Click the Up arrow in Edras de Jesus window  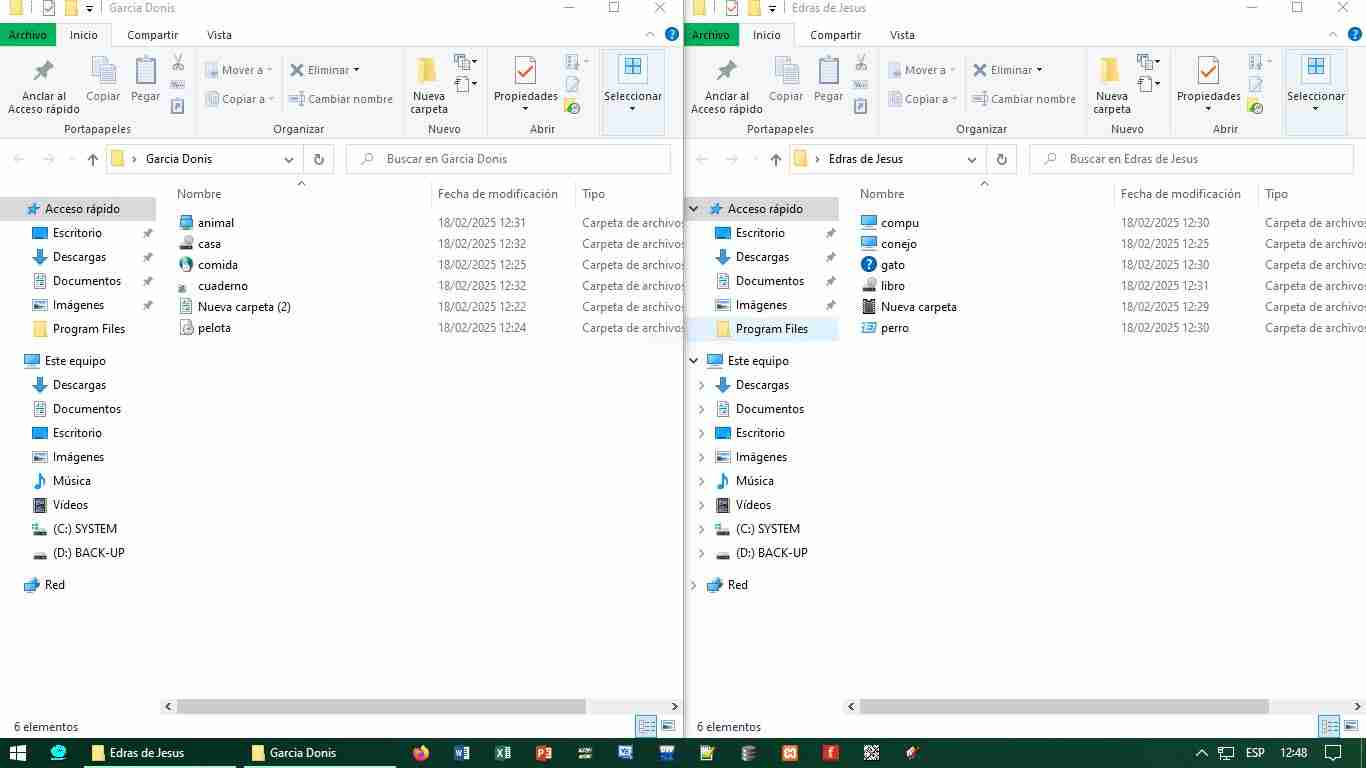click(776, 159)
